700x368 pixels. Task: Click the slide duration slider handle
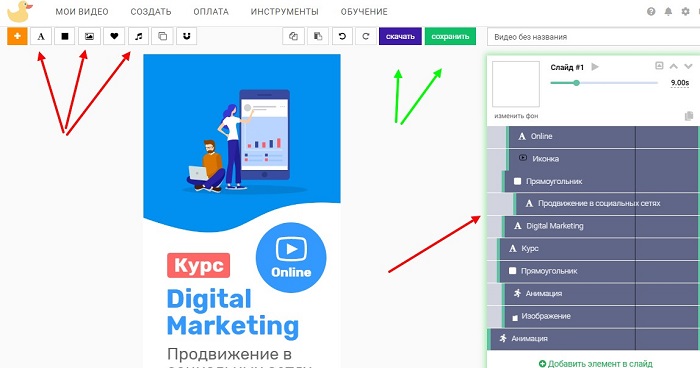(576, 83)
